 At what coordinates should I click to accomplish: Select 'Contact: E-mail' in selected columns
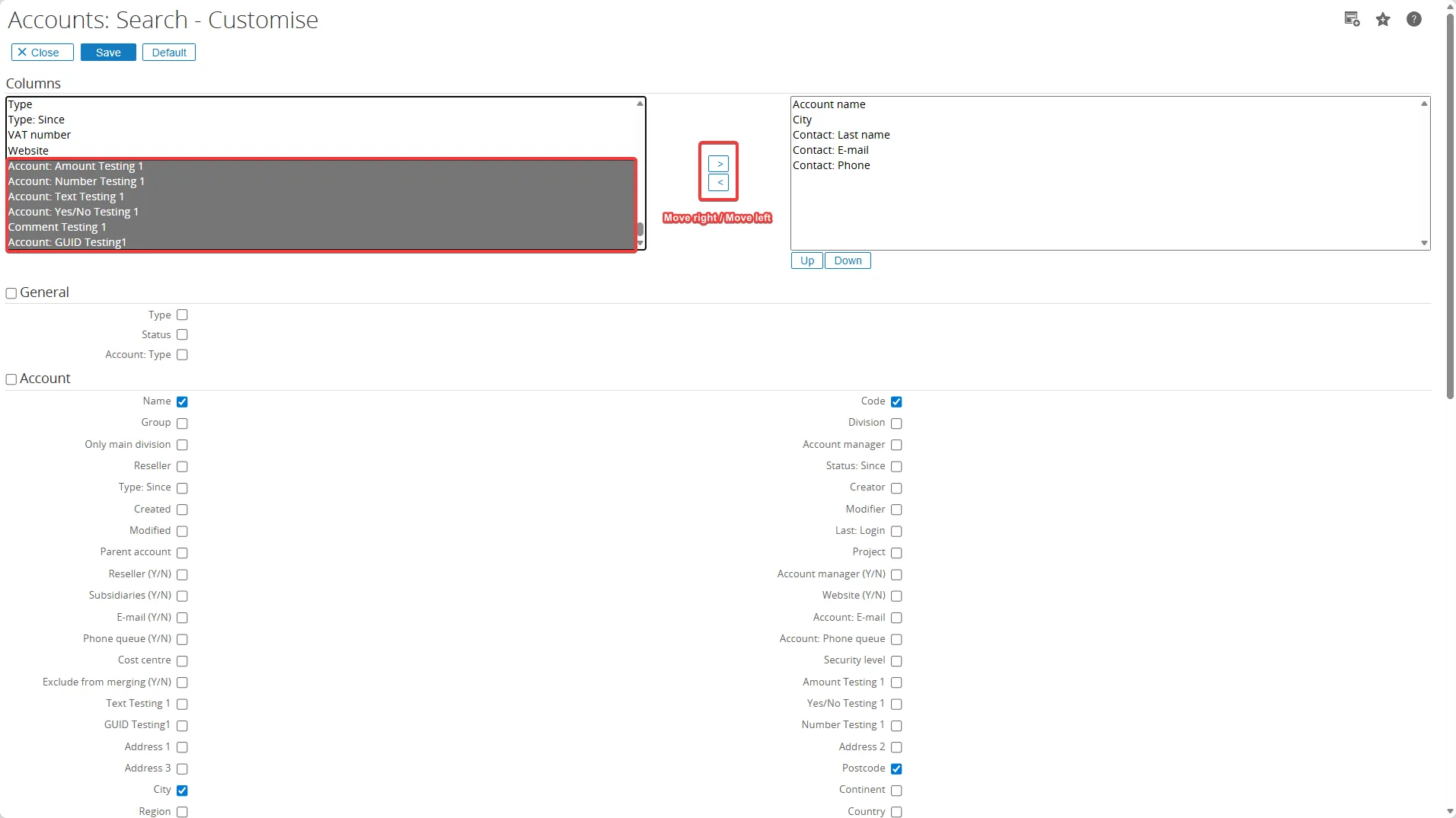point(830,150)
